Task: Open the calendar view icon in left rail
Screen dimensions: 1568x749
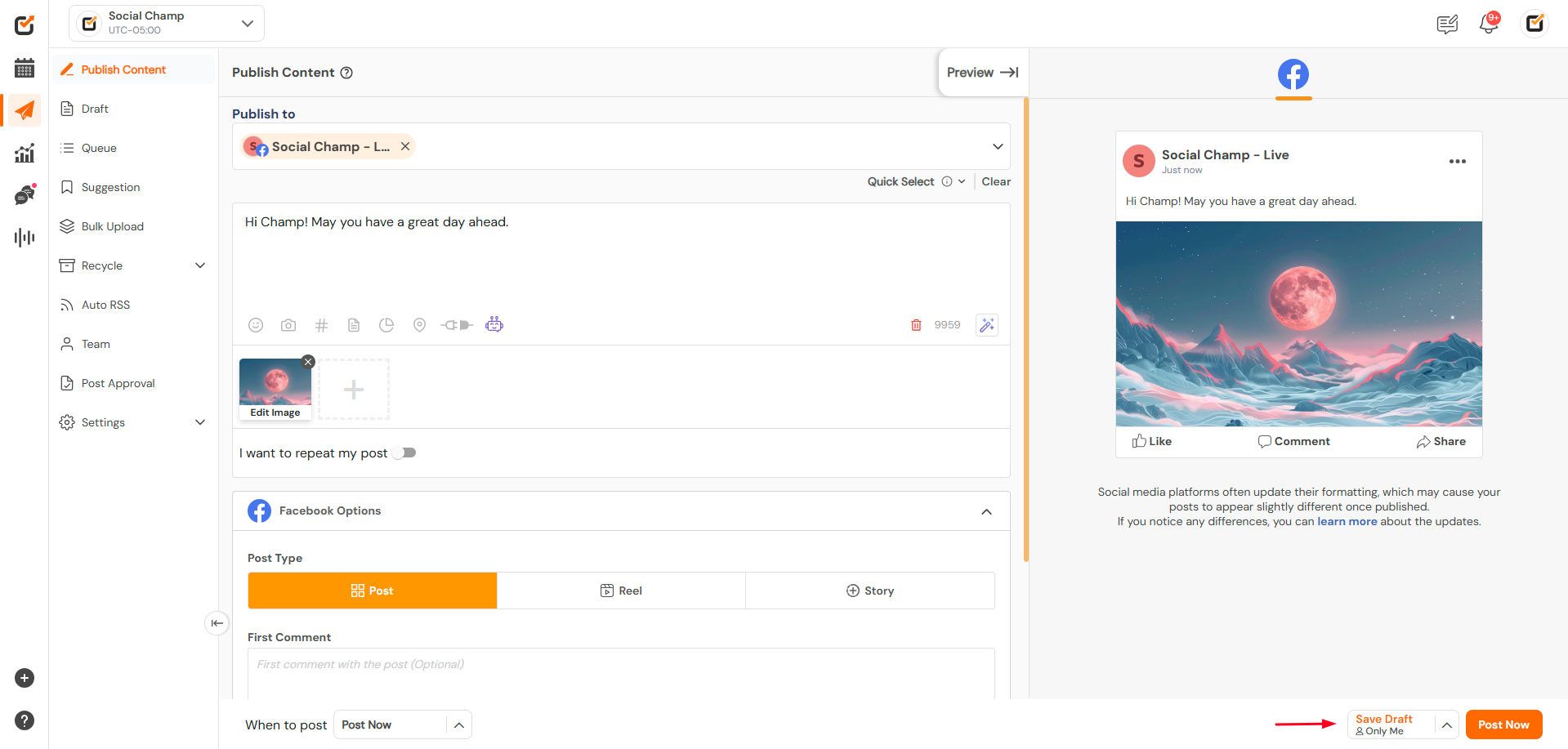Action: click(25, 68)
